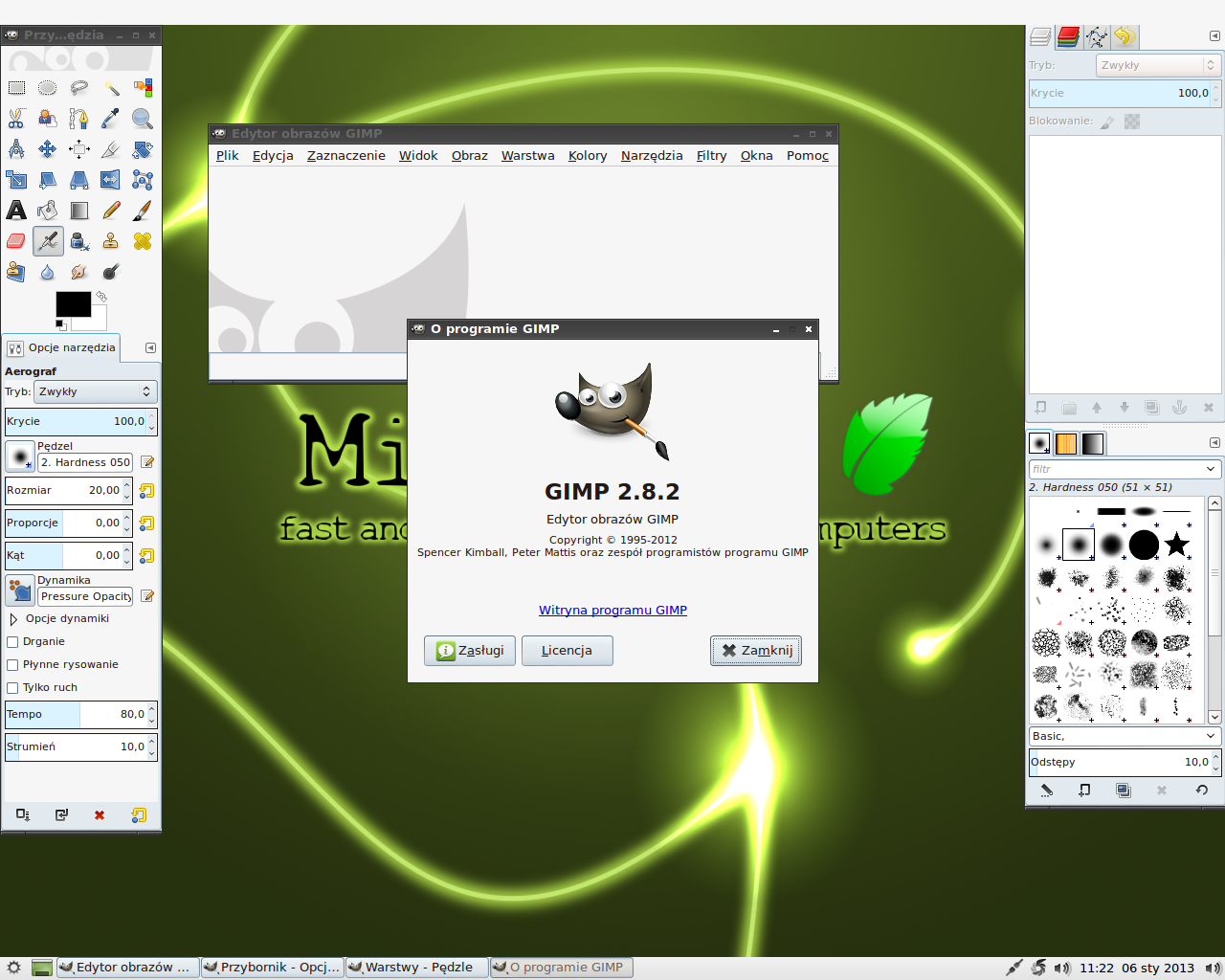Open the Witryna programu GIMP link
Viewport: 1225px width, 980px height.
click(612, 611)
